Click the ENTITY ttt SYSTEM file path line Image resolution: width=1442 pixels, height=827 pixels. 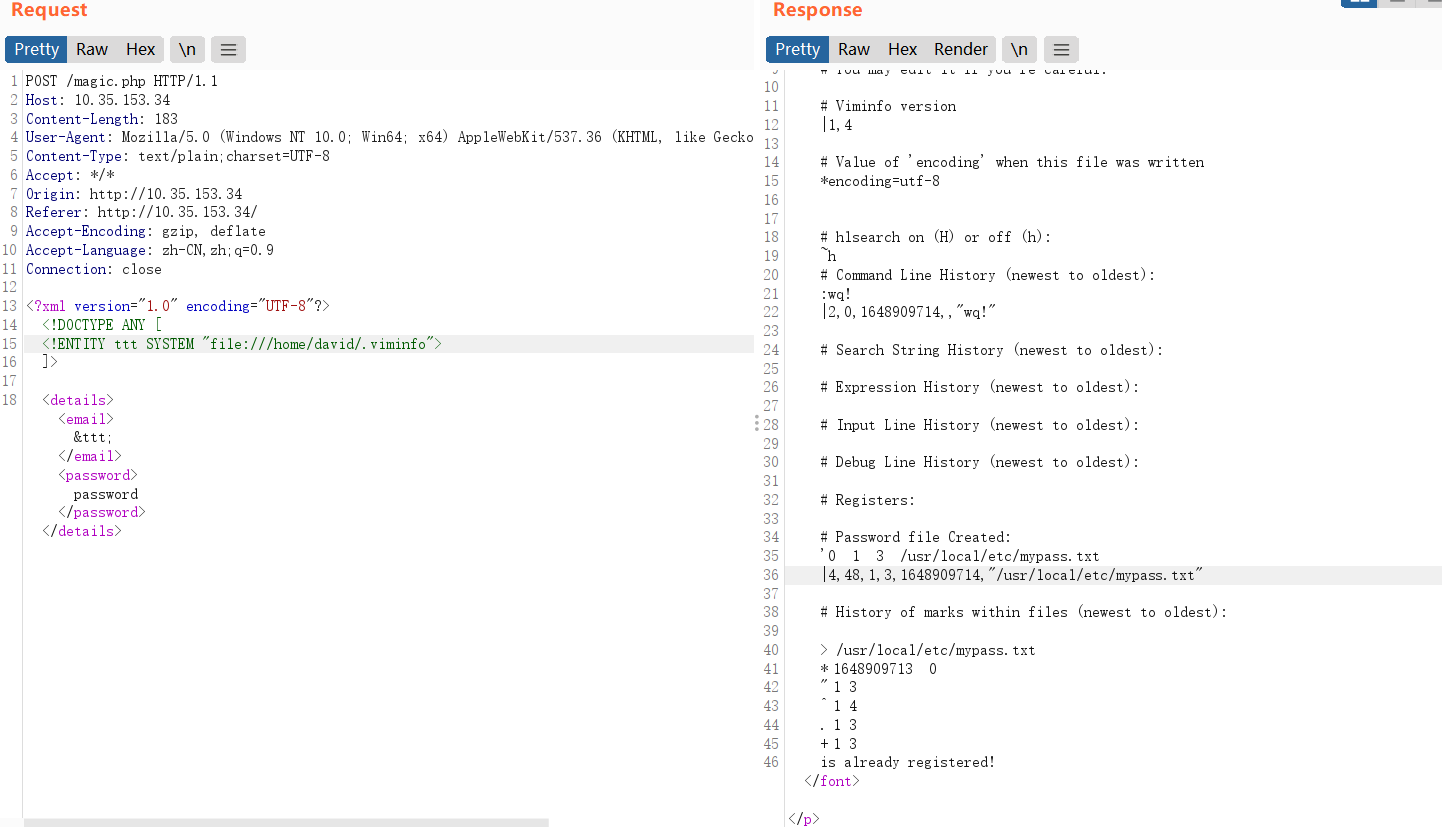coord(242,344)
